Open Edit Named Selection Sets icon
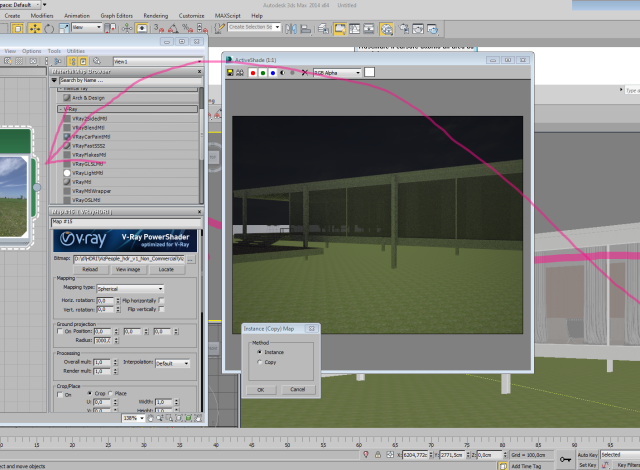The height and width of the screenshot is (470, 640). [220, 28]
